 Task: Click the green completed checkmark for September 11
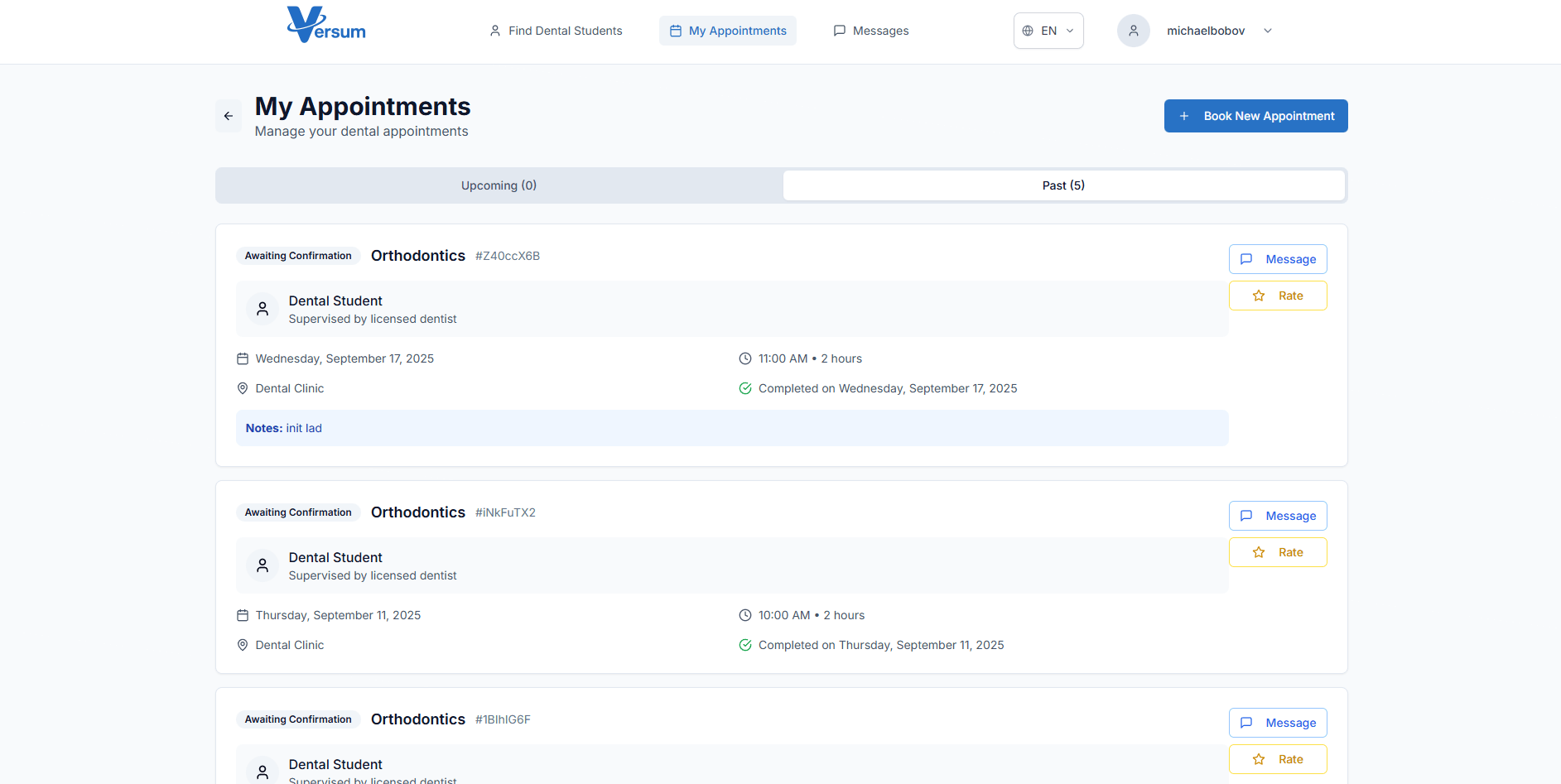(x=745, y=645)
